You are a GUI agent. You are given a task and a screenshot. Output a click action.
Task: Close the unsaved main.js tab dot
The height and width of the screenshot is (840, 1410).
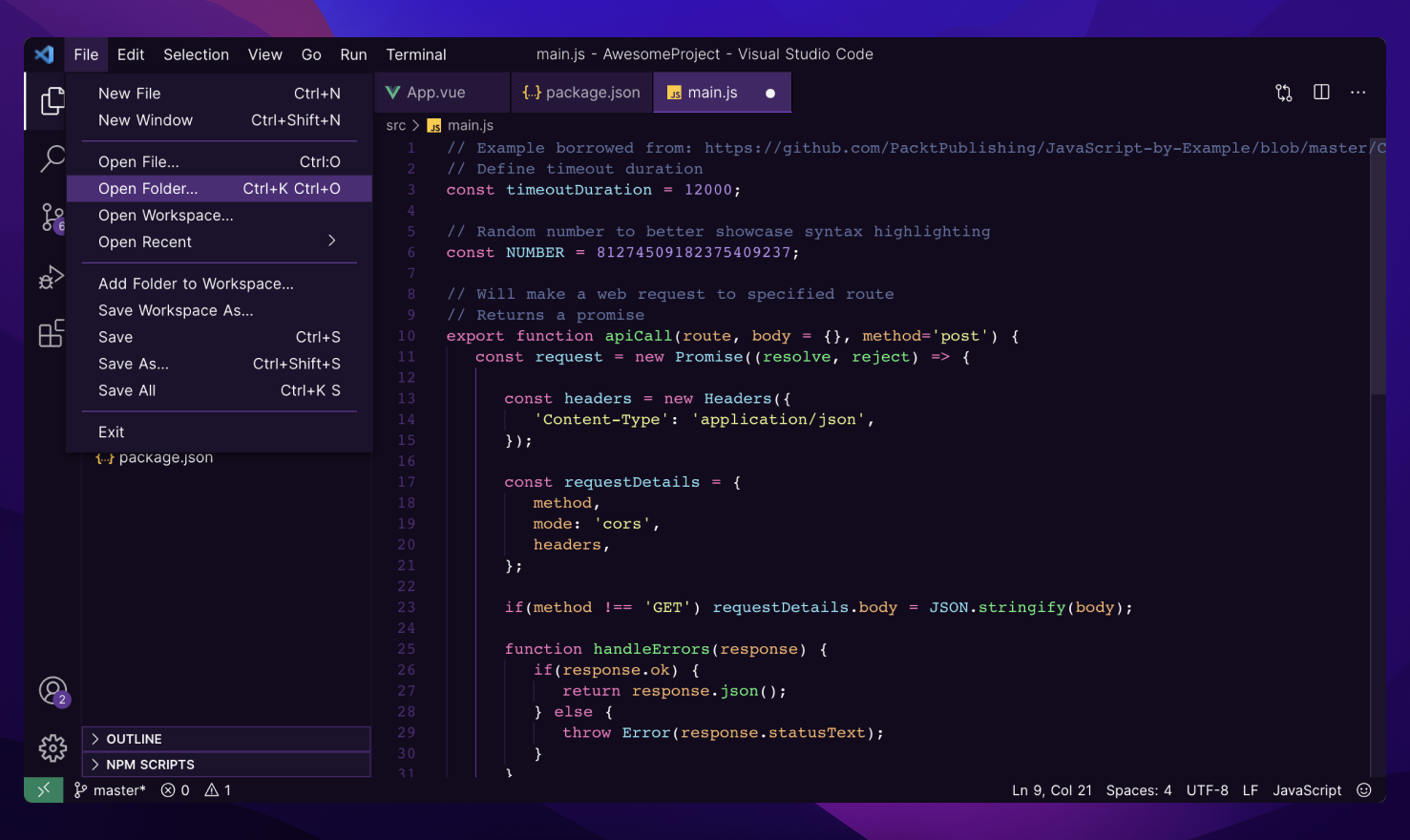(x=770, y=94)
